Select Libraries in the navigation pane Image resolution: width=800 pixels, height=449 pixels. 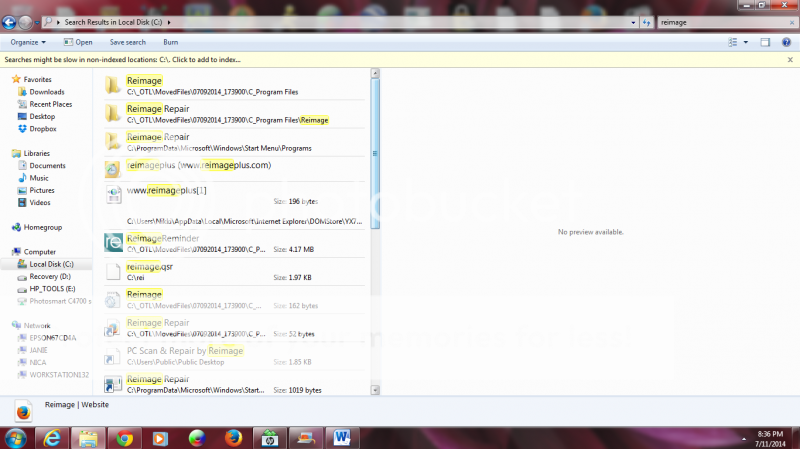tap(36, 153)
